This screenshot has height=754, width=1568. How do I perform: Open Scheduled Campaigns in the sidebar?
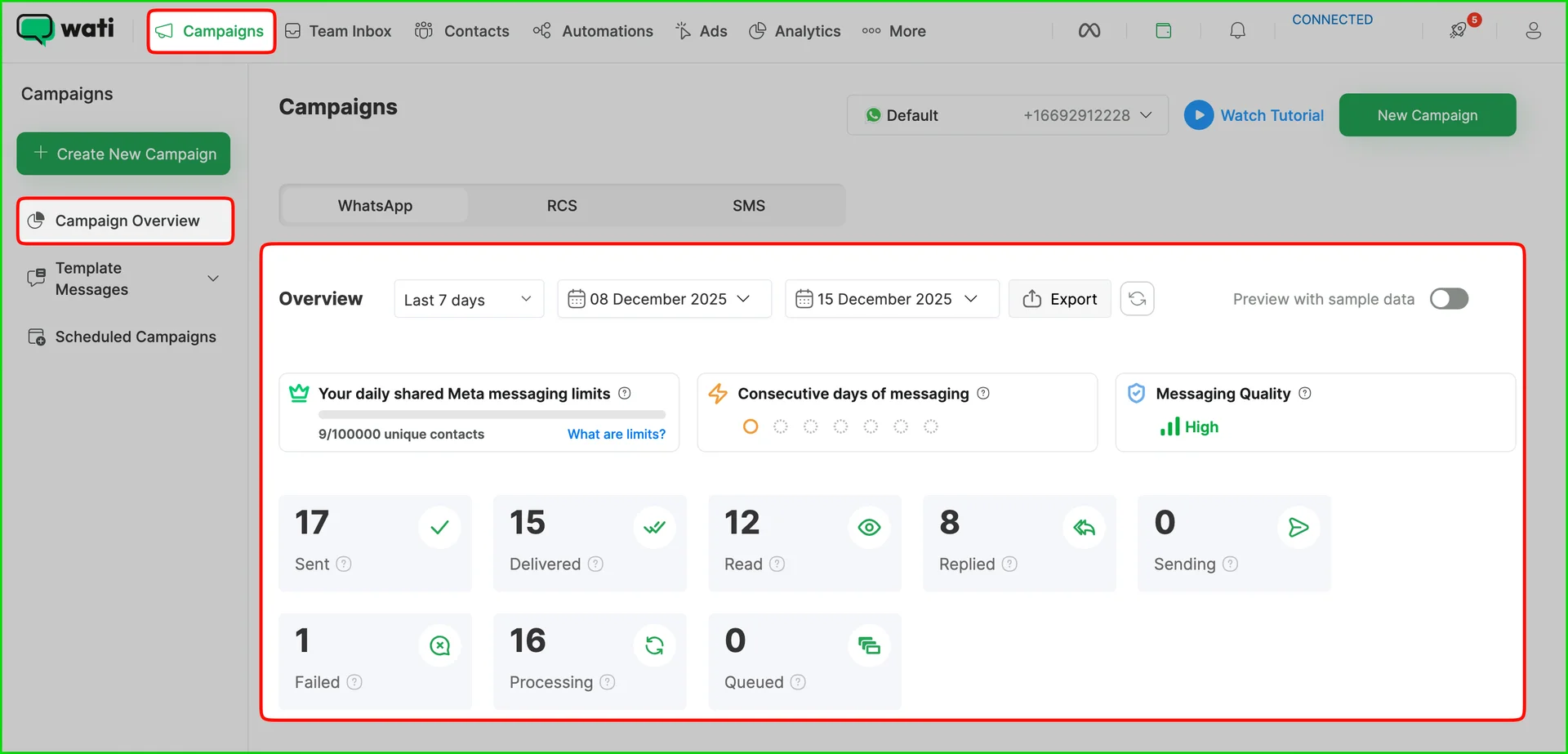click(122, 337)
